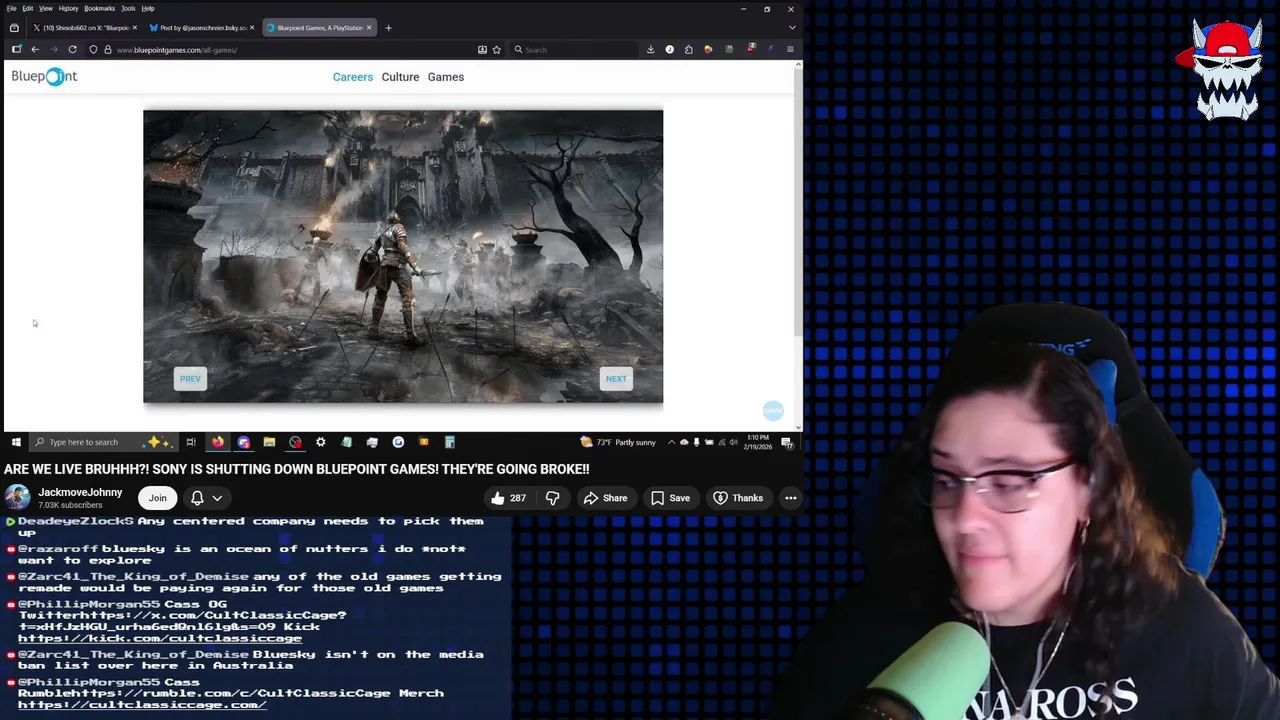Click the Demon's Souls slideshow image
The image size is (1280, 720).
pyautogui.click(x=403, y=256)
